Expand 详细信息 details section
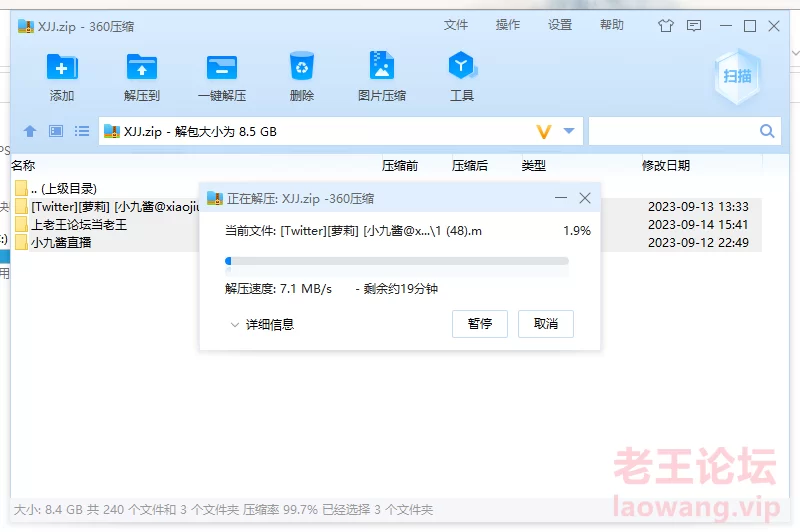Image resolution: width=800 pixels, height=532 pixels. coord(262,324)
